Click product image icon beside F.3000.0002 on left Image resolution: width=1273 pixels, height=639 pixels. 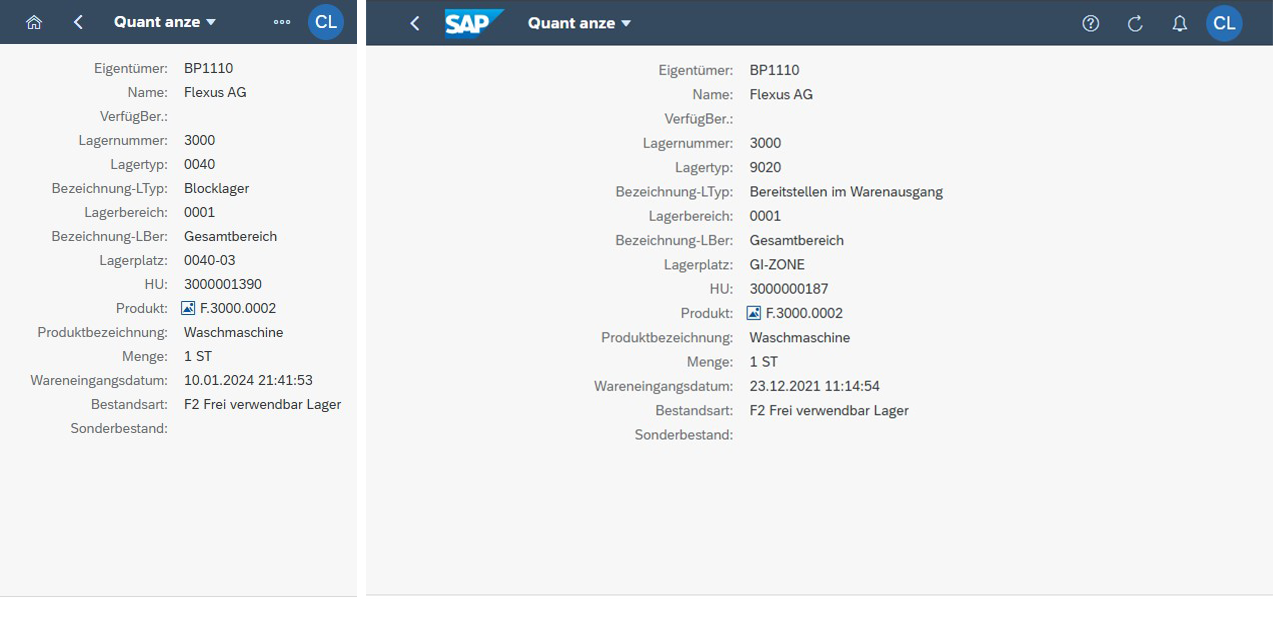click(x=189, y=308)
